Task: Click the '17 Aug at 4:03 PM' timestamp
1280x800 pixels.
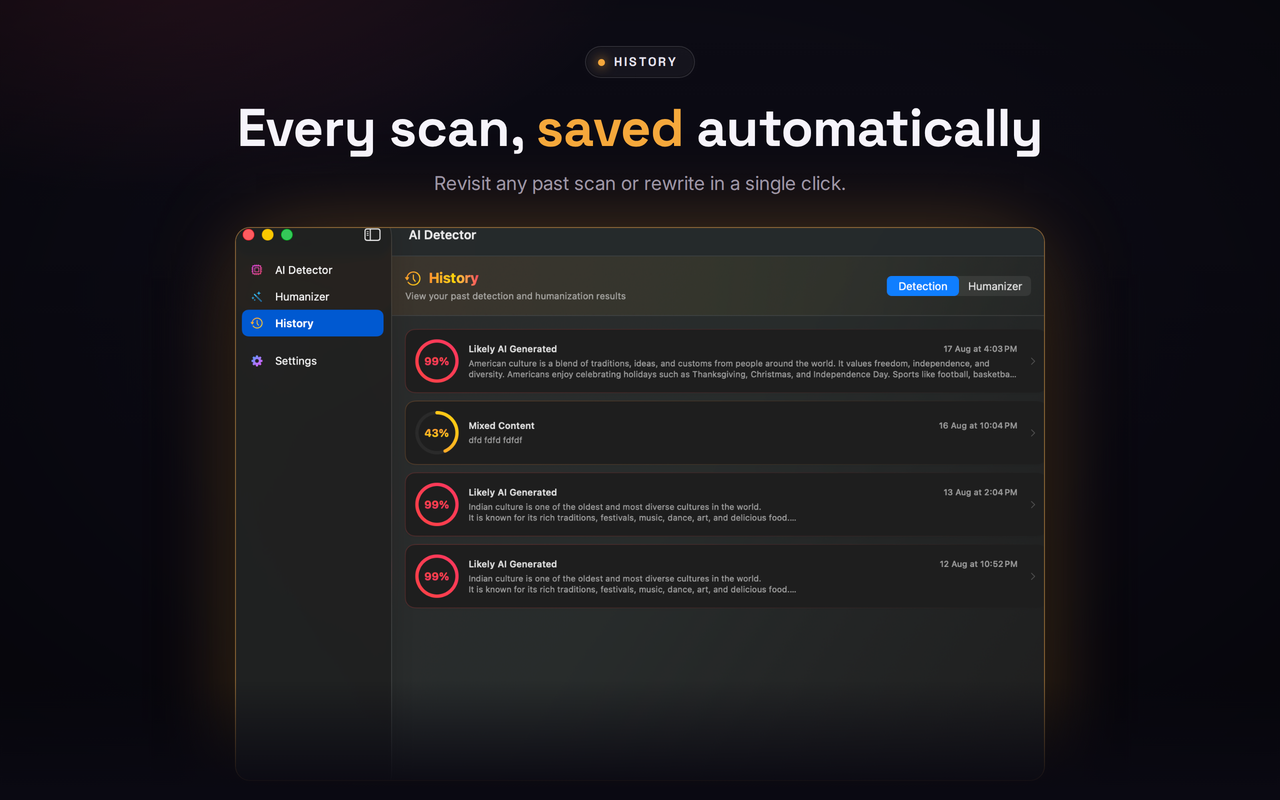Action: coord(980,349)
